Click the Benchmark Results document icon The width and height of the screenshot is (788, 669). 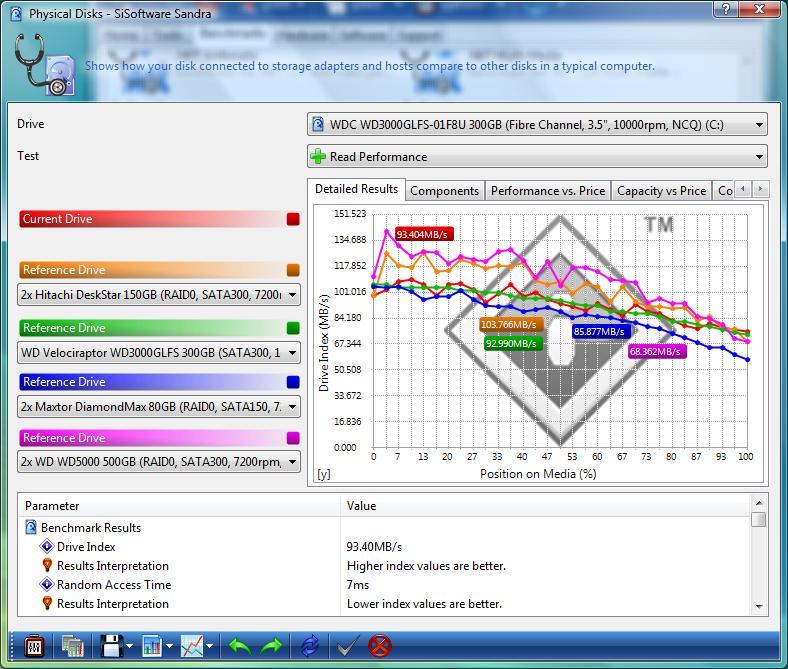31,527
